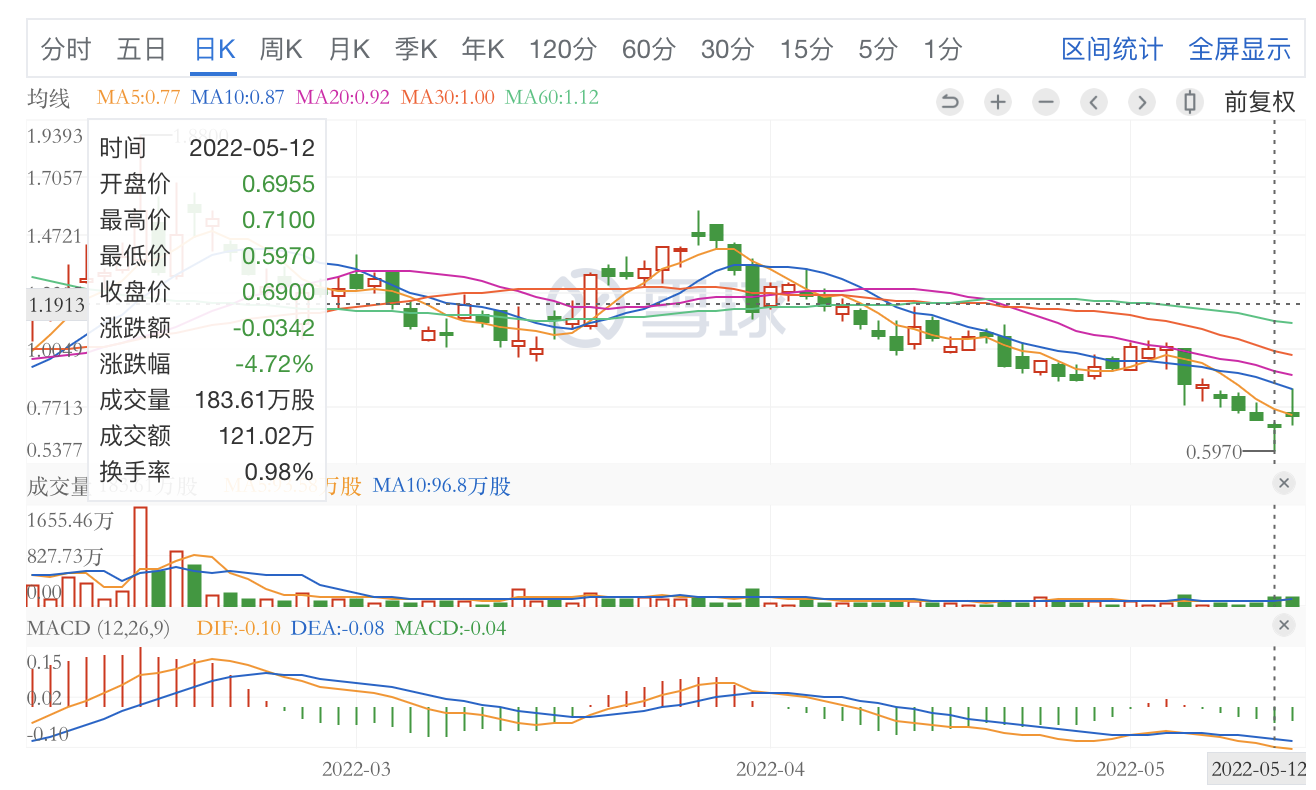The image size is (1316, 790).
Task: Switch to the 60分 interval tab
Action: 648,49
